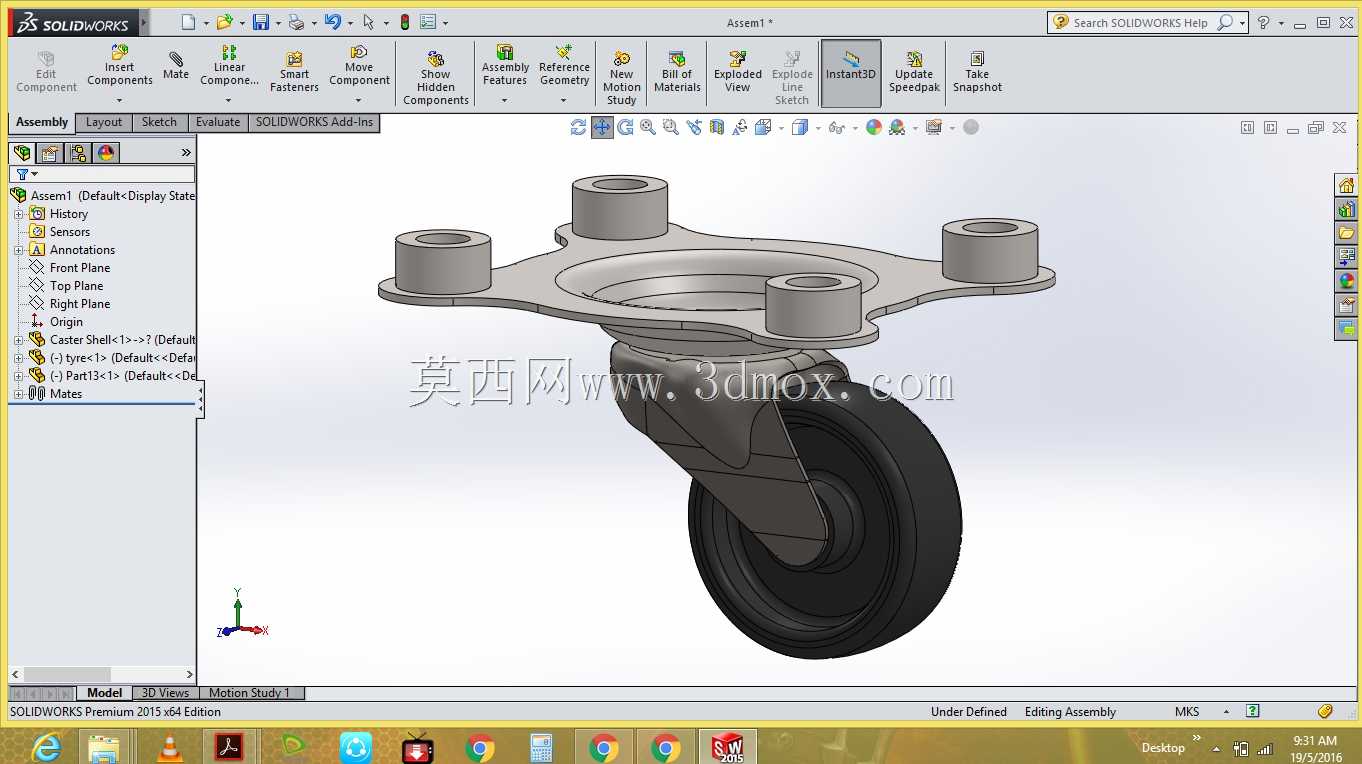
Task: Click the Insert Components tool
Action: (x=120, y=66)
